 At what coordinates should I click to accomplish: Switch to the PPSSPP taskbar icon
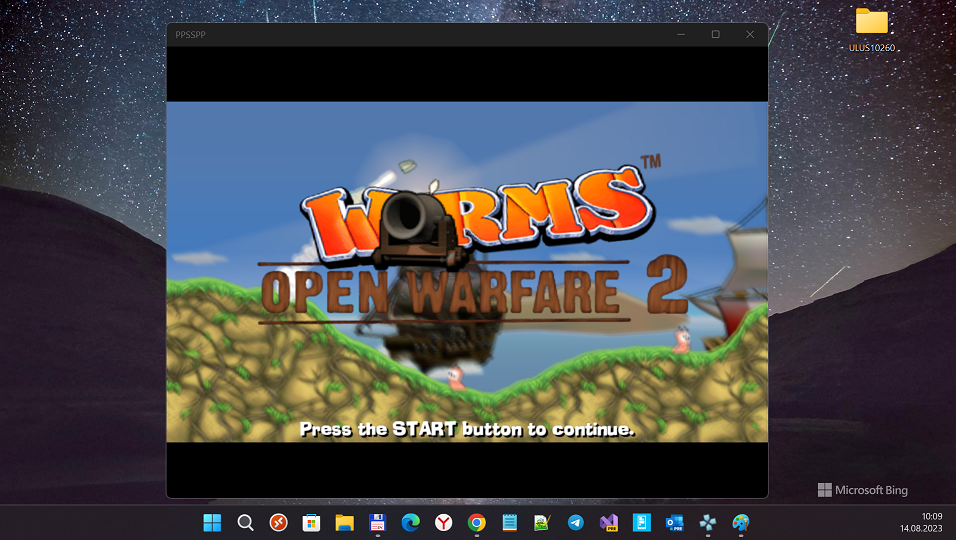click(708, 522)
